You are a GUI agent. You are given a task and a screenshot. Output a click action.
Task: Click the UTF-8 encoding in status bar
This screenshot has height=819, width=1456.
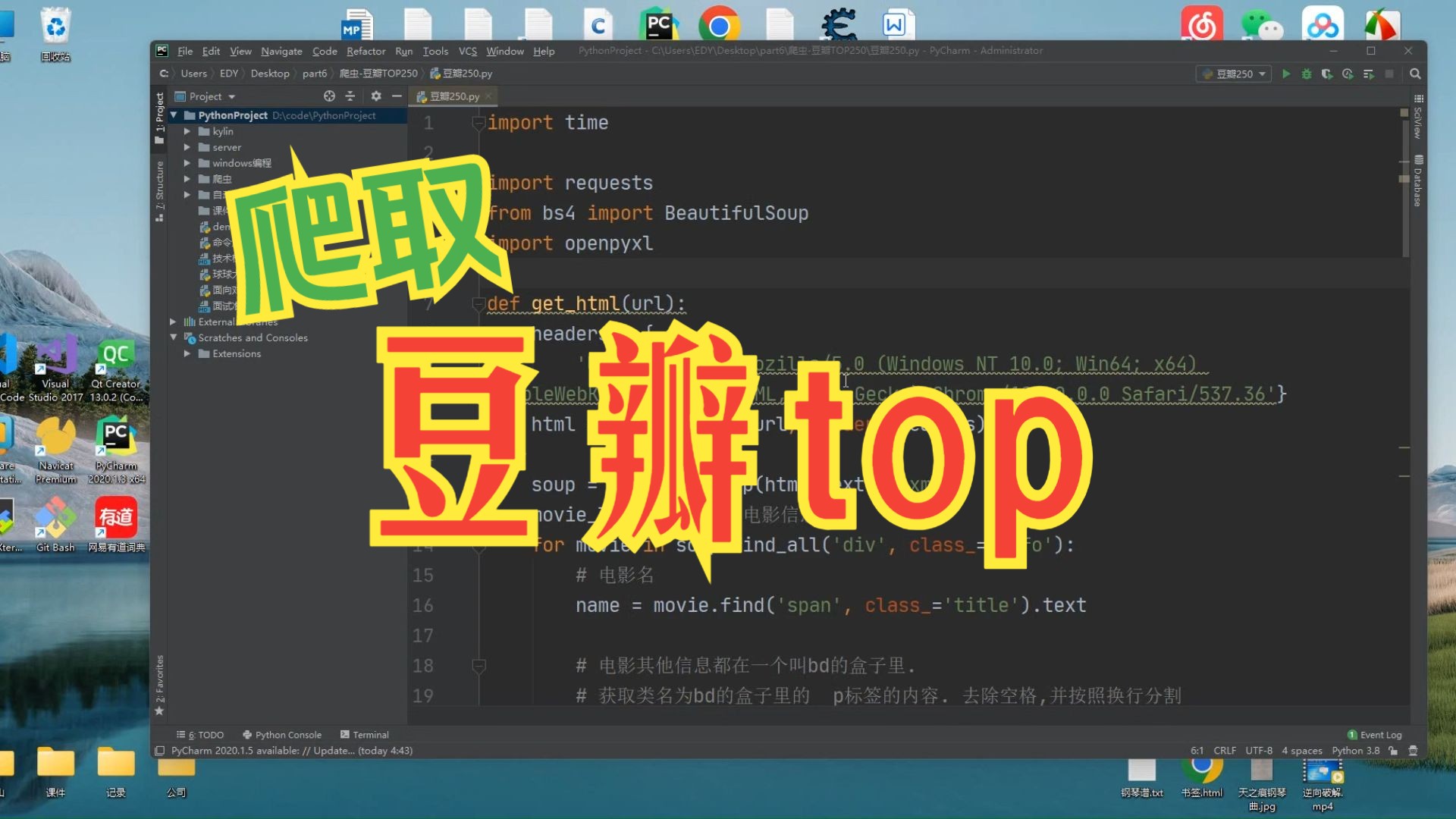(1259, 751)
